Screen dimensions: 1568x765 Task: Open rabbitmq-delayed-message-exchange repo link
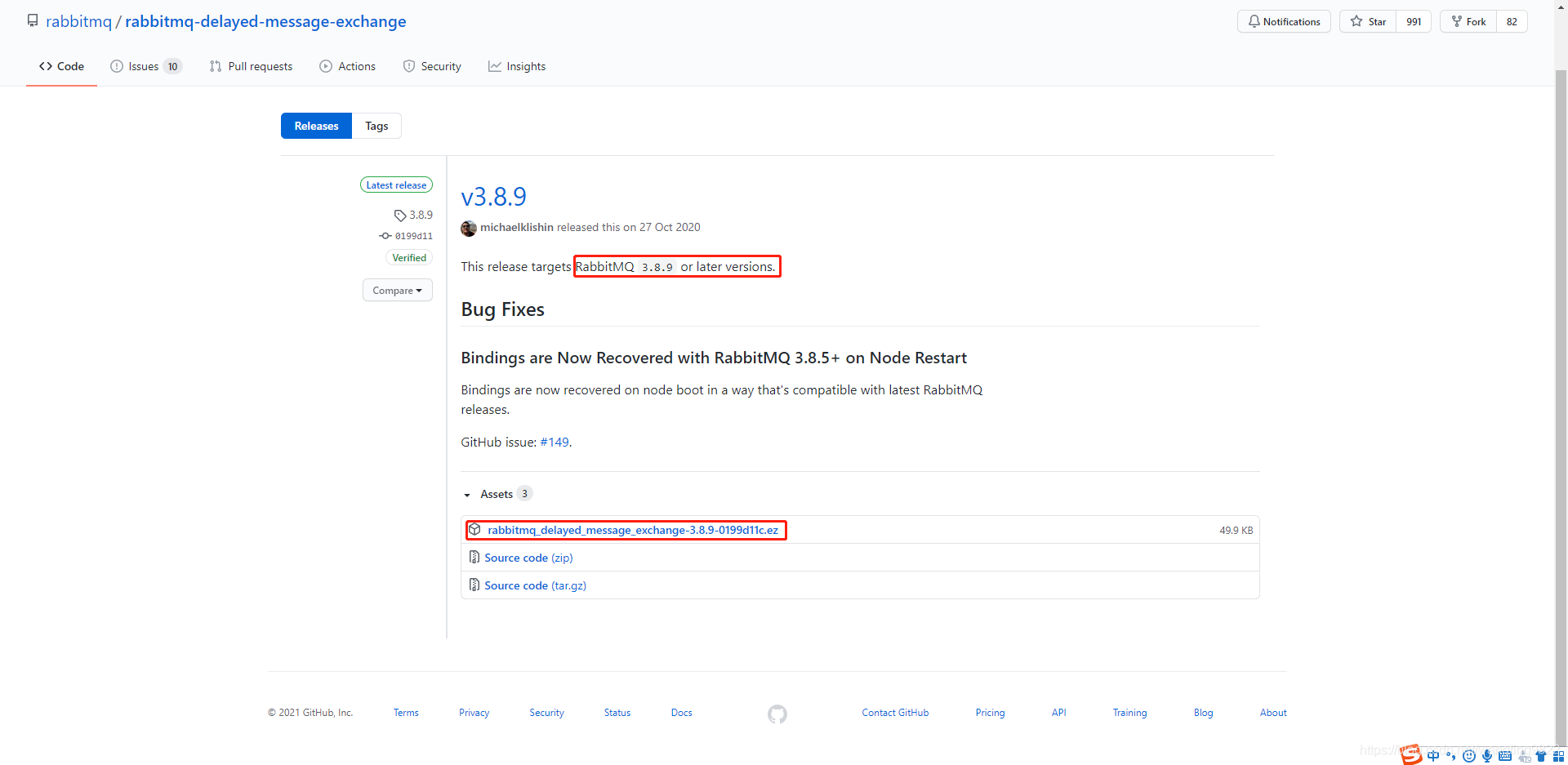[x=265, y=21]
